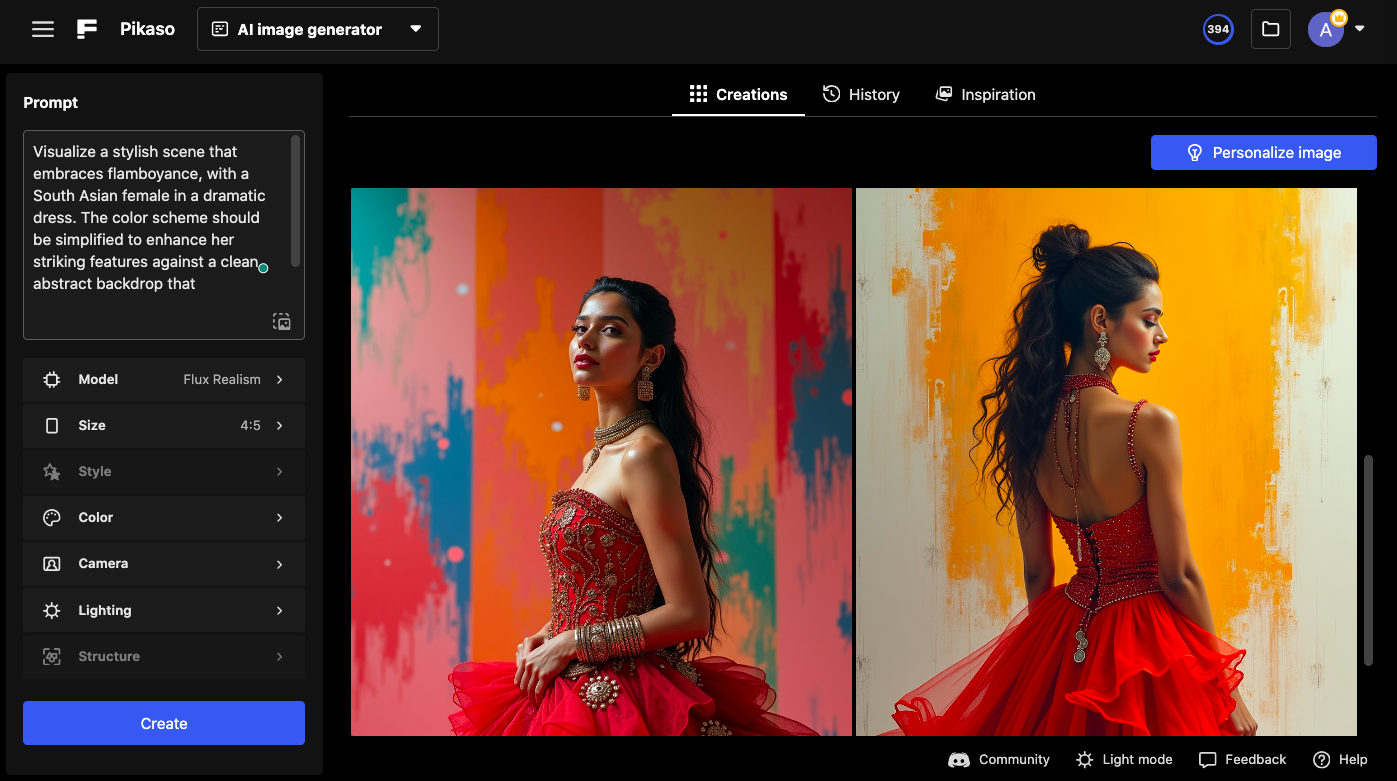Click the credits badge showing 394
The width and height of the screenshot is (1397, 781).
coord(1218,29)
